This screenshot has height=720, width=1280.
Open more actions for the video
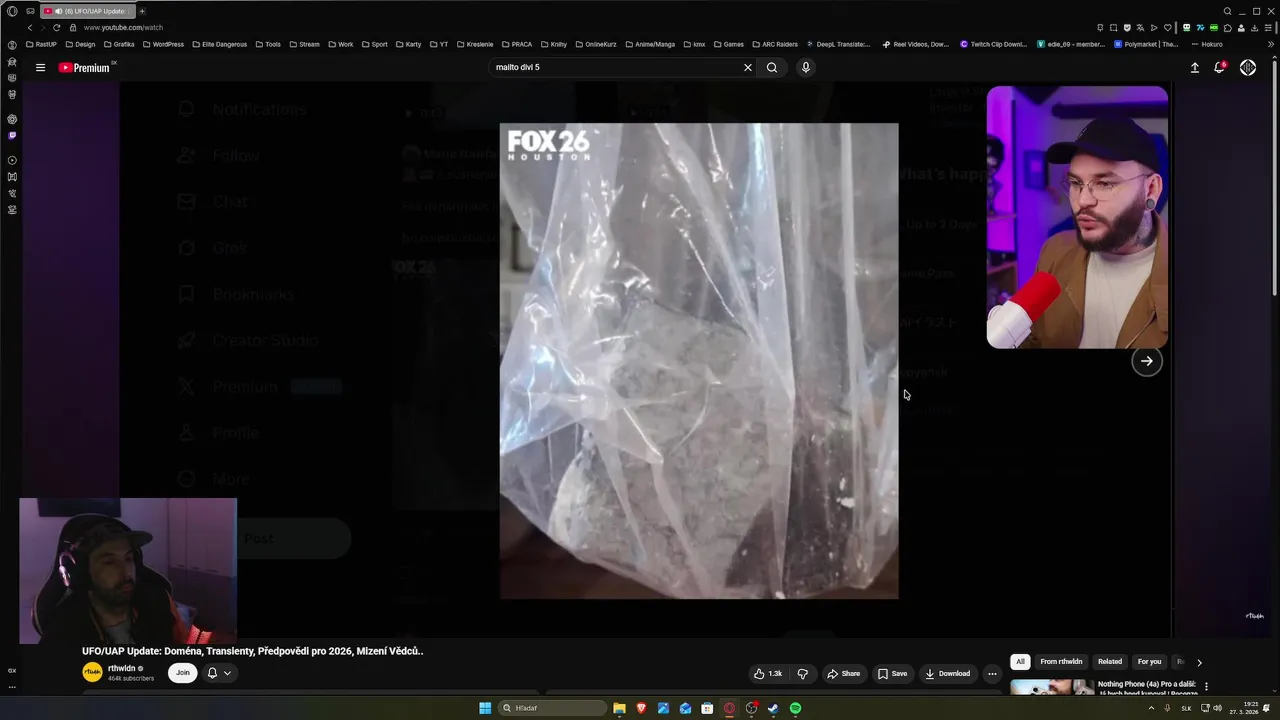pyautogui.click(x=992, y=674)
